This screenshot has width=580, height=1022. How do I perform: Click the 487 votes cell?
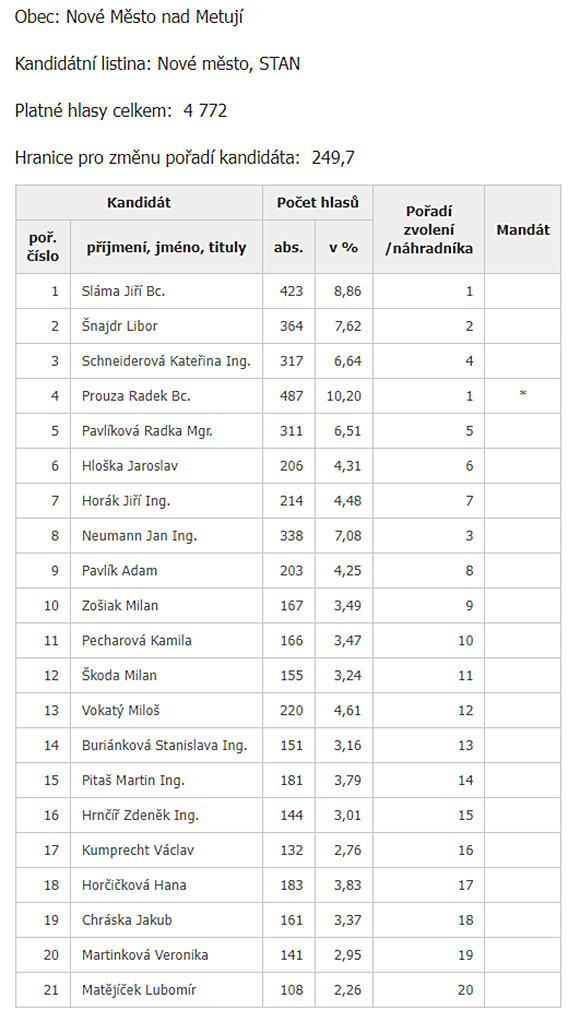289,396
